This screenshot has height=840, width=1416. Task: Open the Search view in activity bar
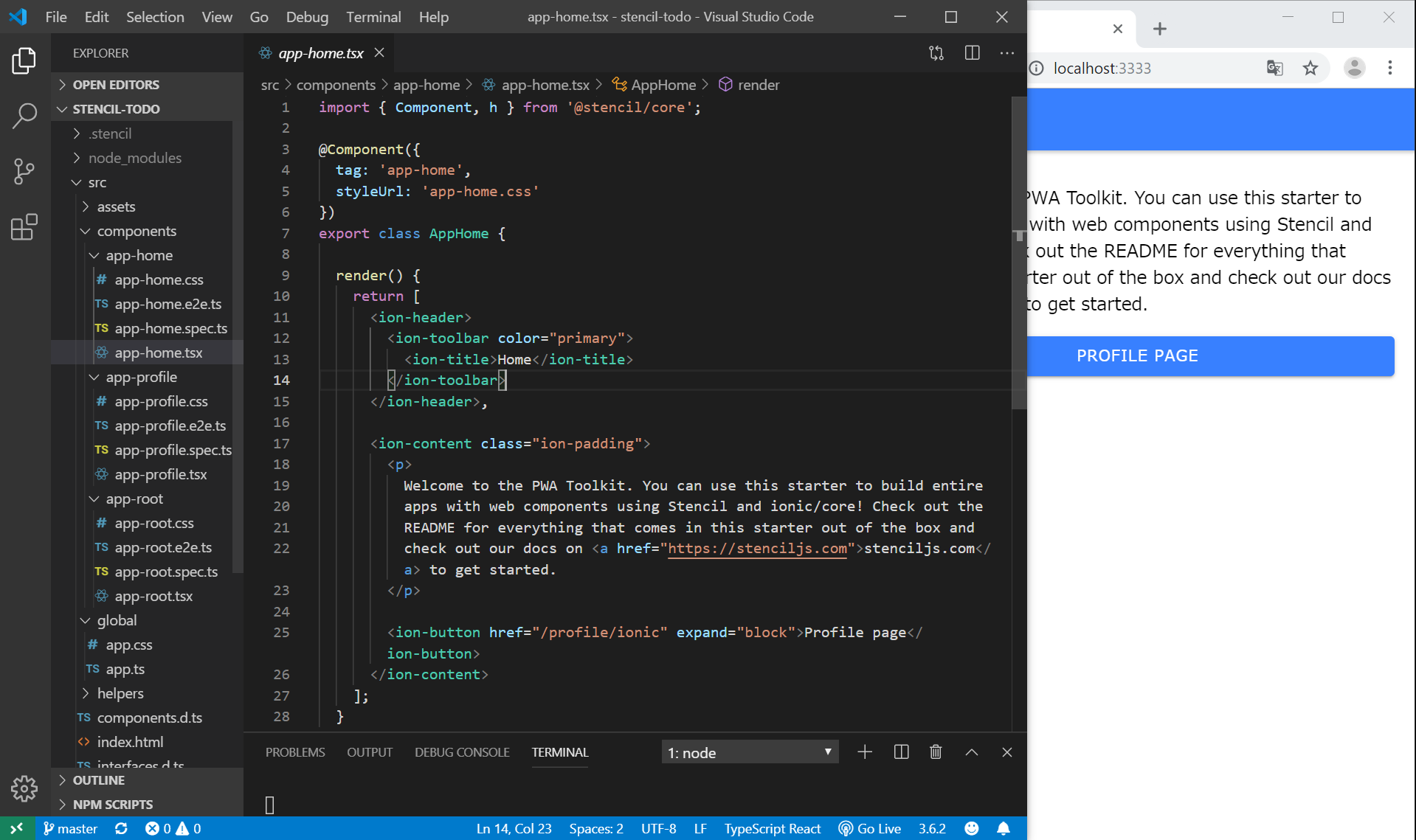click(24, 116)
